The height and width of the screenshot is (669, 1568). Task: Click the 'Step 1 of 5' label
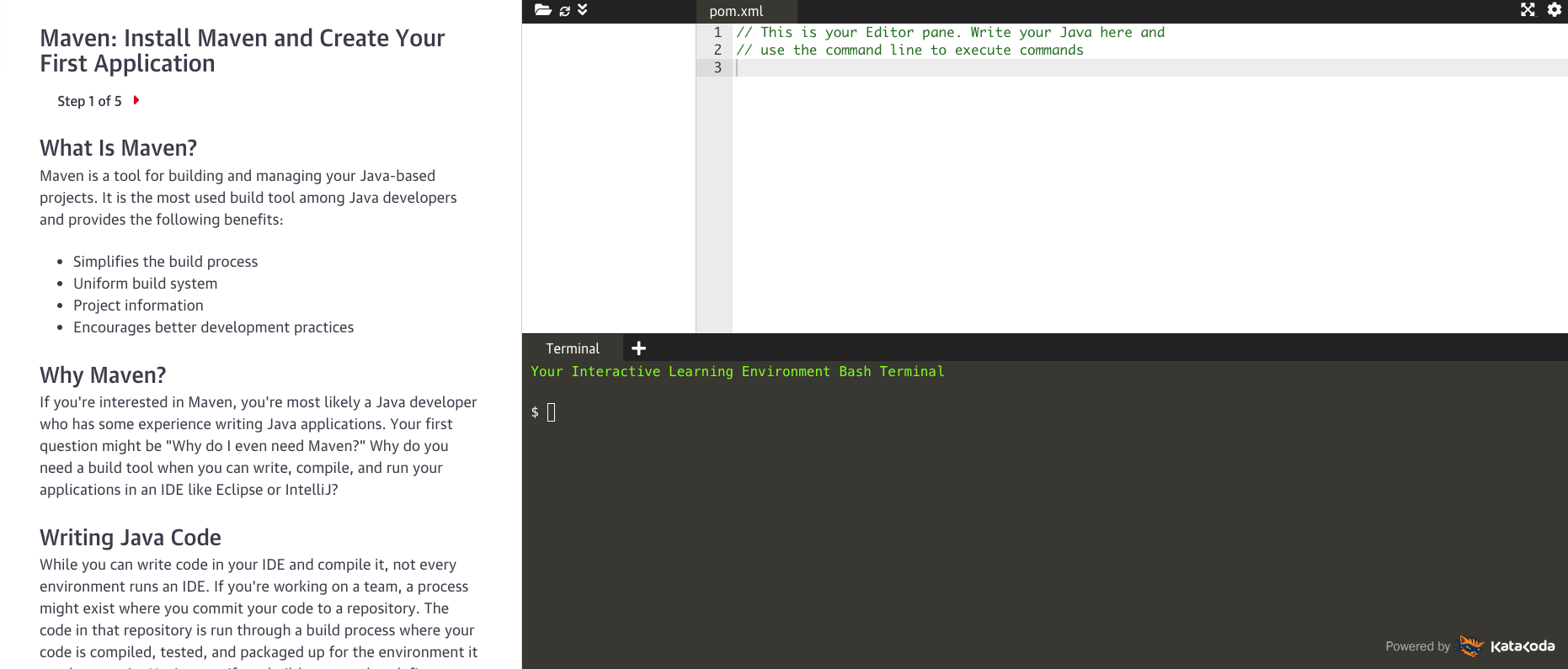(89, 101)
